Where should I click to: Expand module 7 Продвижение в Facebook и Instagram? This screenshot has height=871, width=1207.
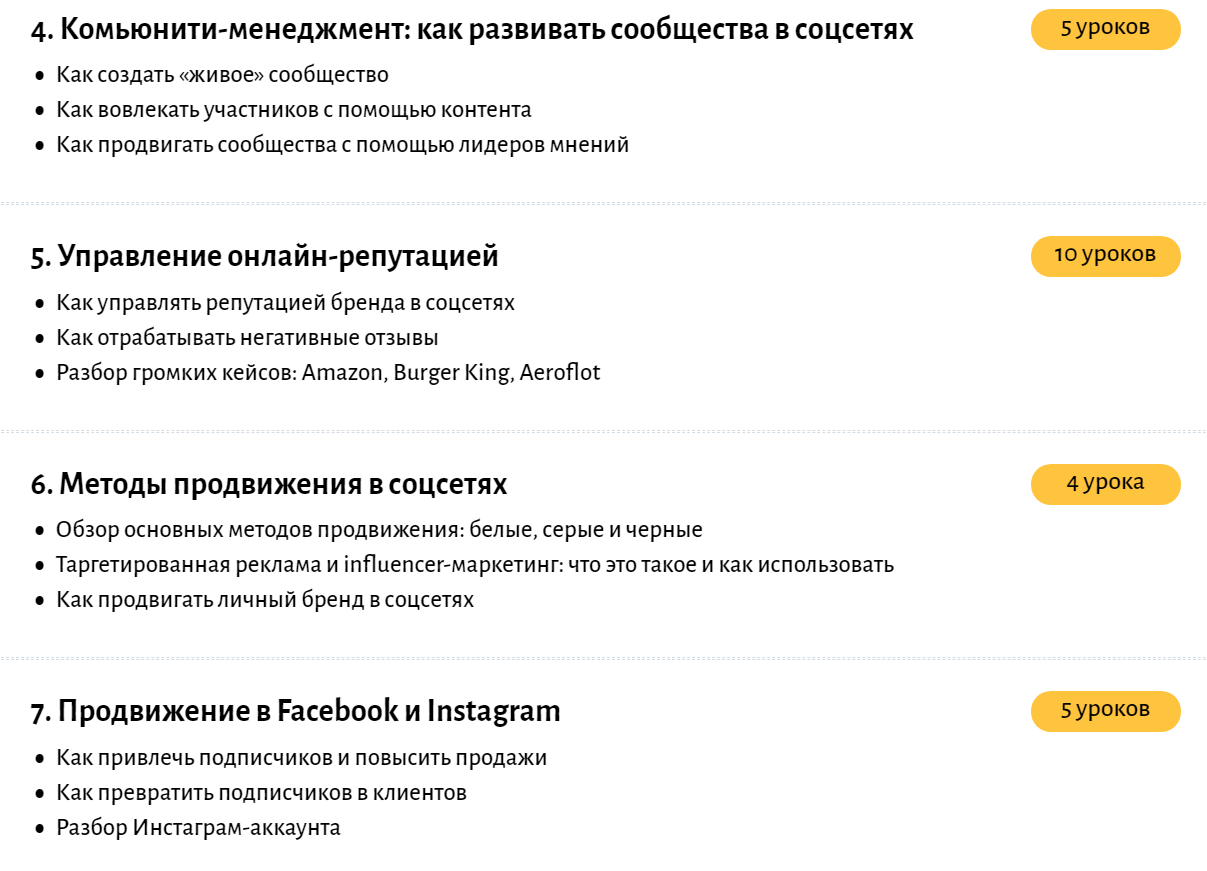296,712
